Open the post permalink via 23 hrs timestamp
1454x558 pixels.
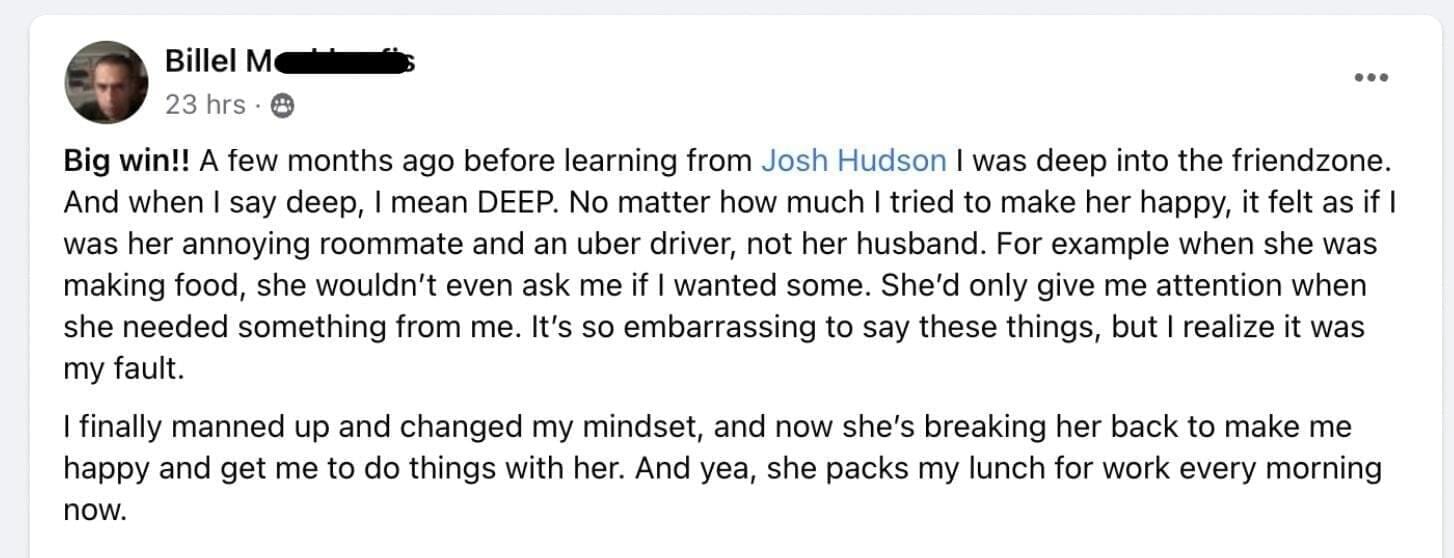coord(205,104)
